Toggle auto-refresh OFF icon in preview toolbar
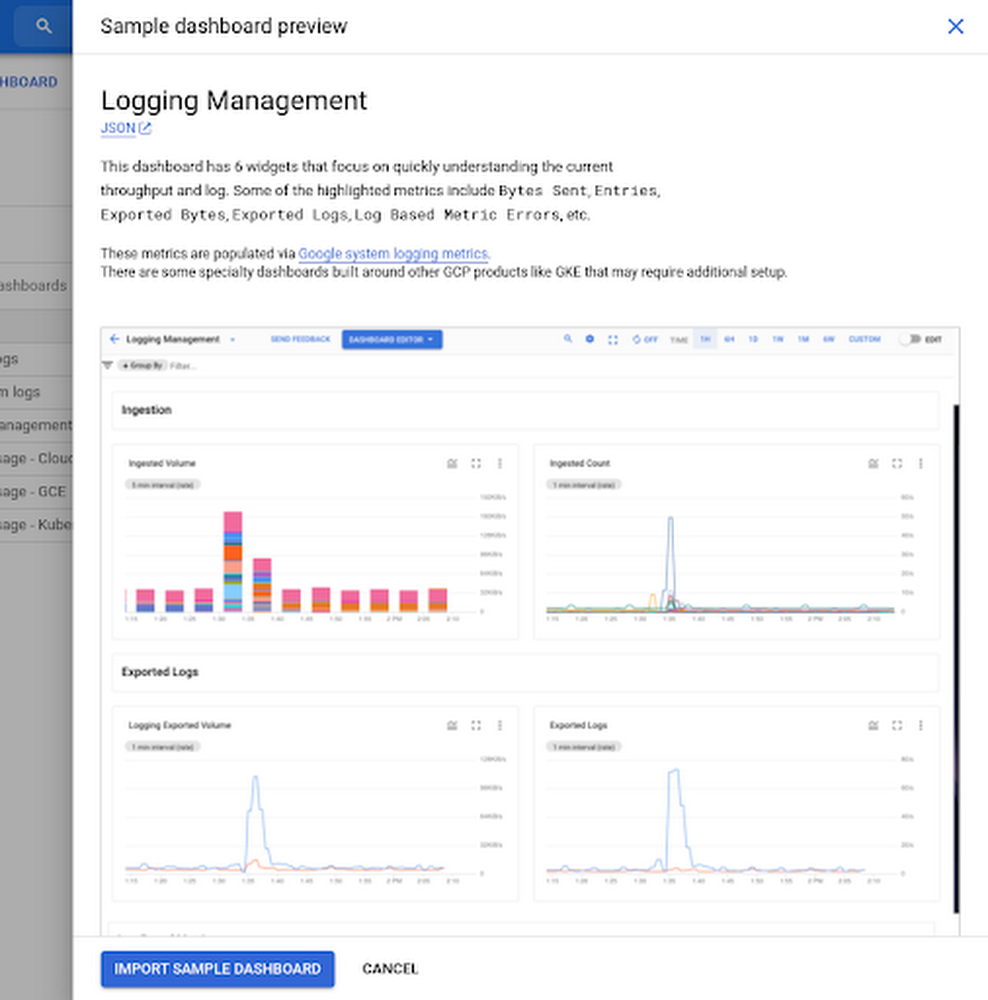 644,339
